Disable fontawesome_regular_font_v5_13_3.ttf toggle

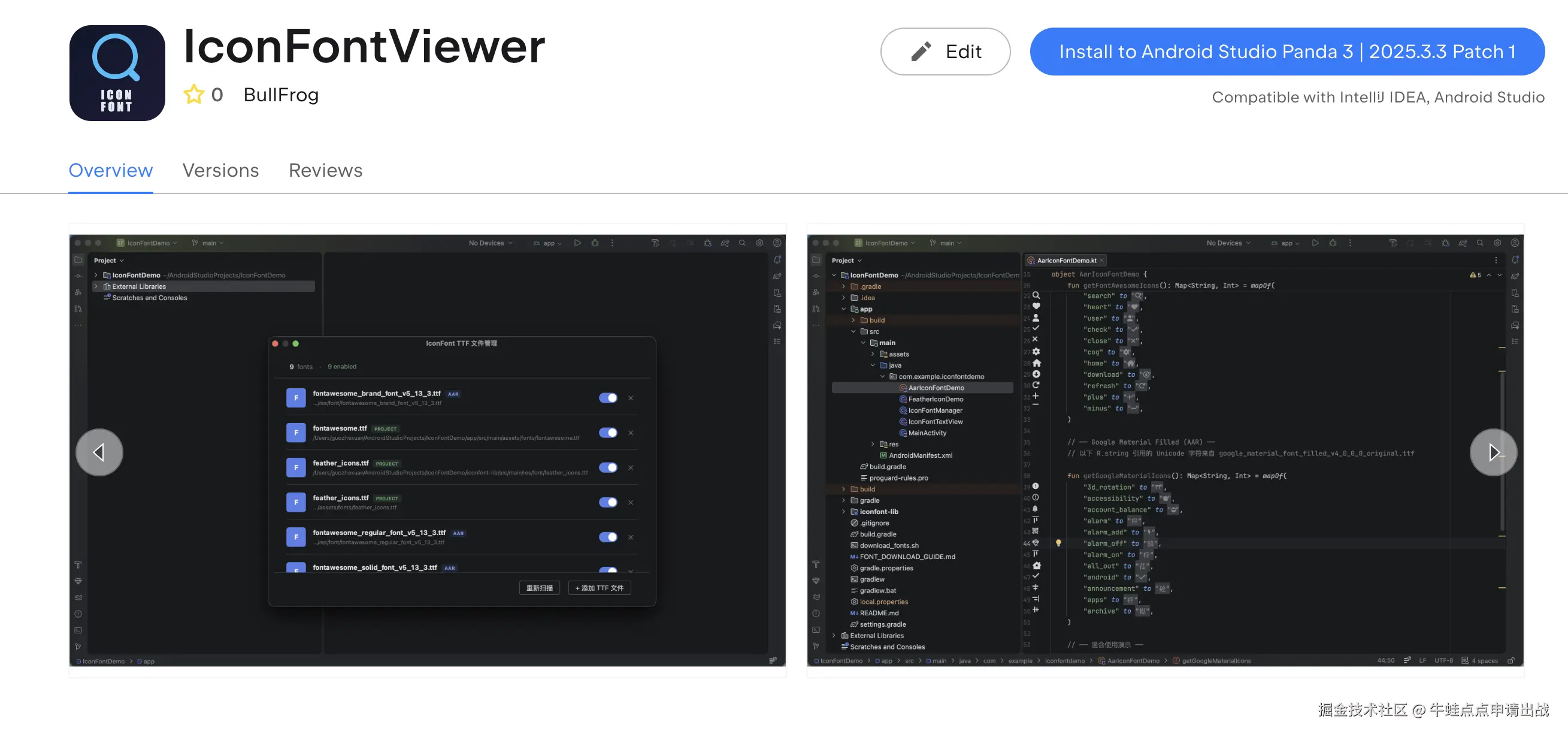(607, 537)
